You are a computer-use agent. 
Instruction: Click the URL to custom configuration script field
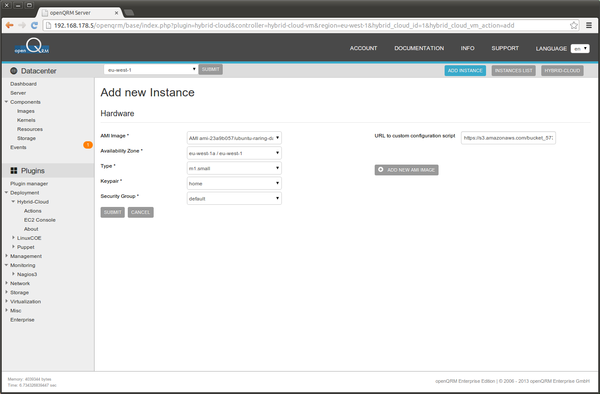click(508, 138)
